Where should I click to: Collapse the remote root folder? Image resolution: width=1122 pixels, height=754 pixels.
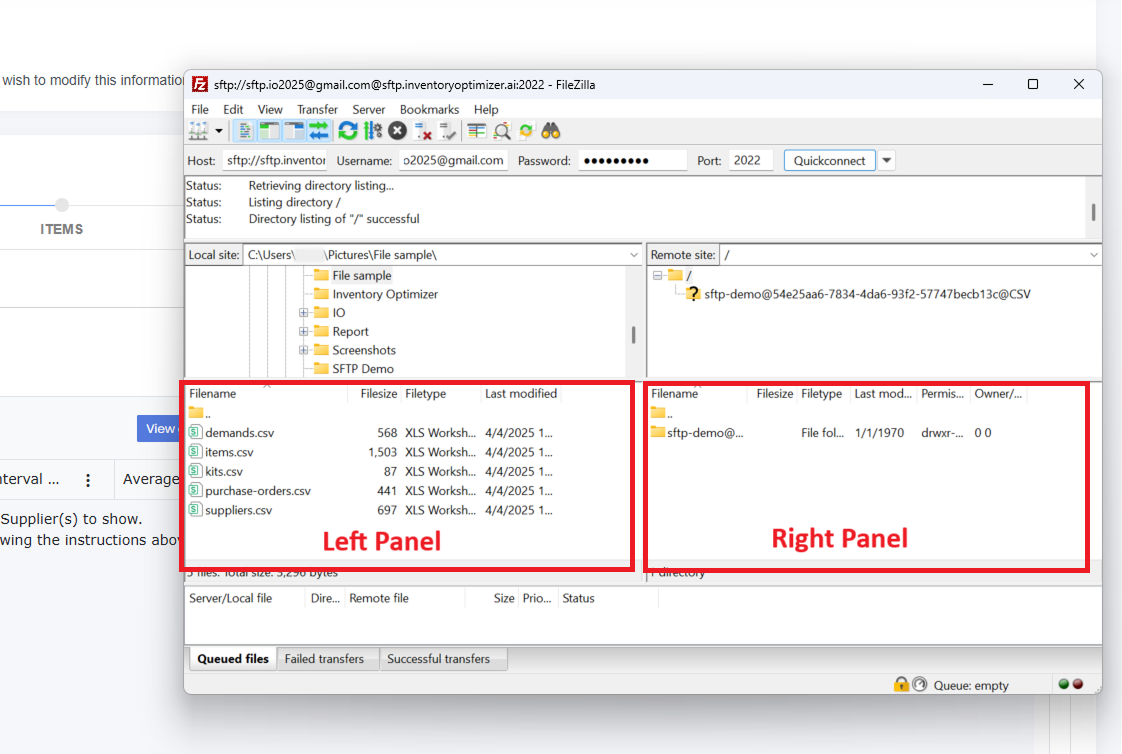coord(657,275)
